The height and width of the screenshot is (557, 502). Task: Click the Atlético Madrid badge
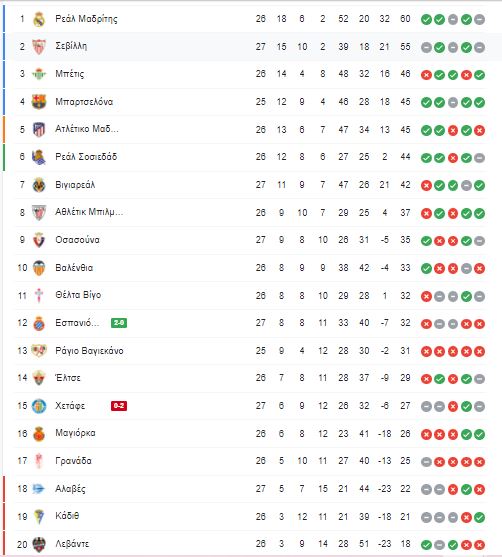click(39, 130)
